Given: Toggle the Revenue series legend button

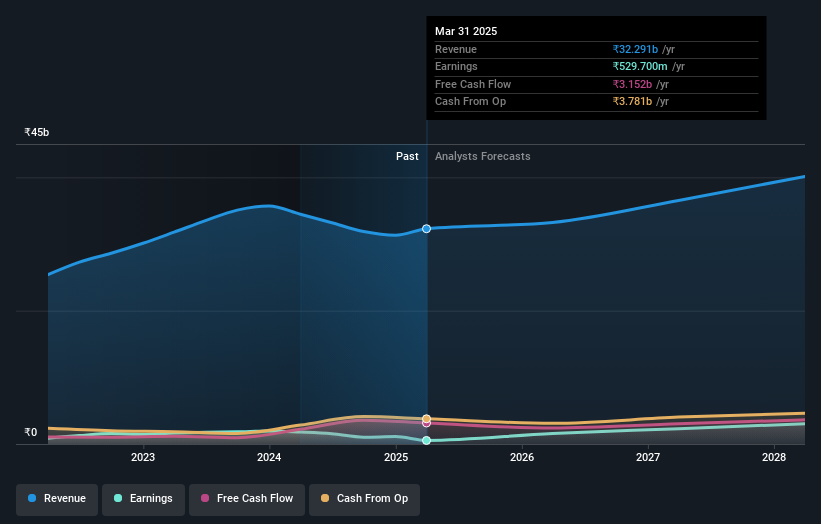Looking at the screenshot, I should (x=57, y=499).
